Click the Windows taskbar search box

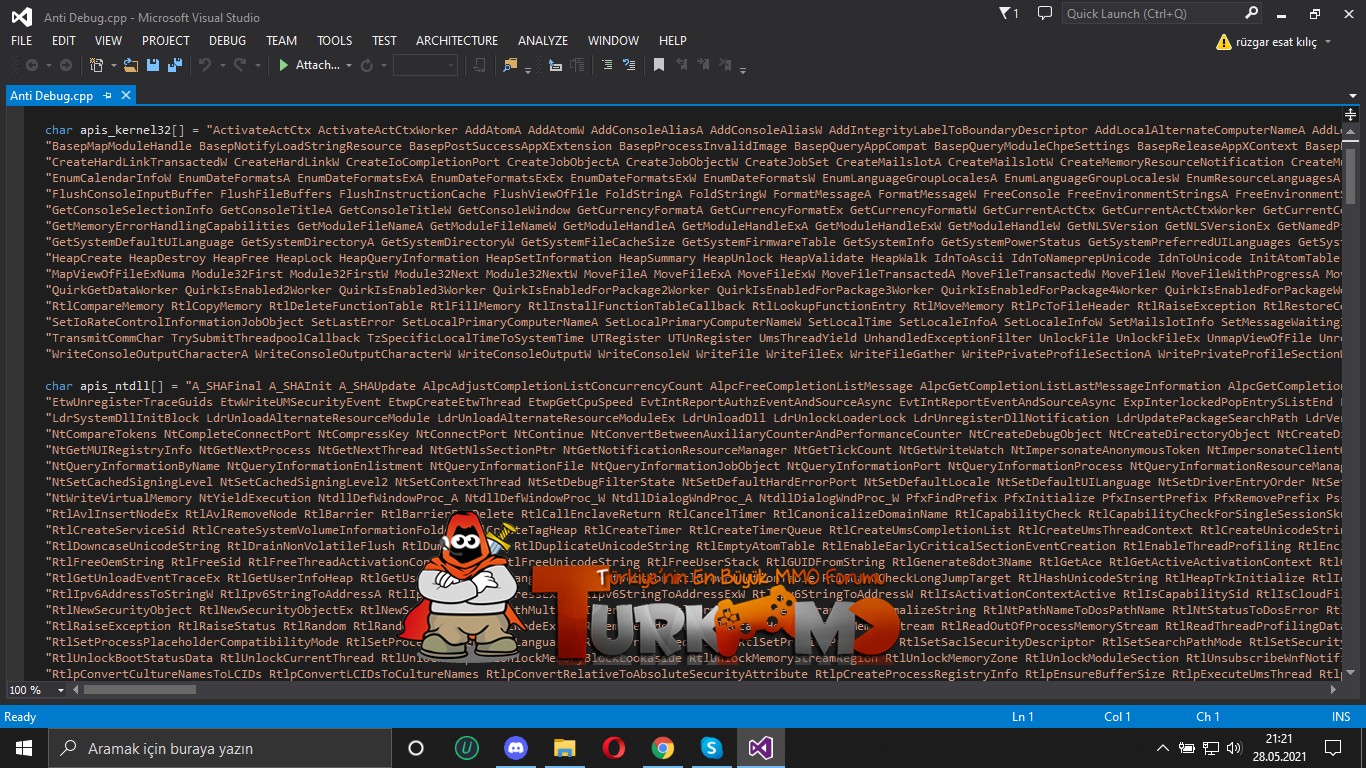click(x=219, y=748)
